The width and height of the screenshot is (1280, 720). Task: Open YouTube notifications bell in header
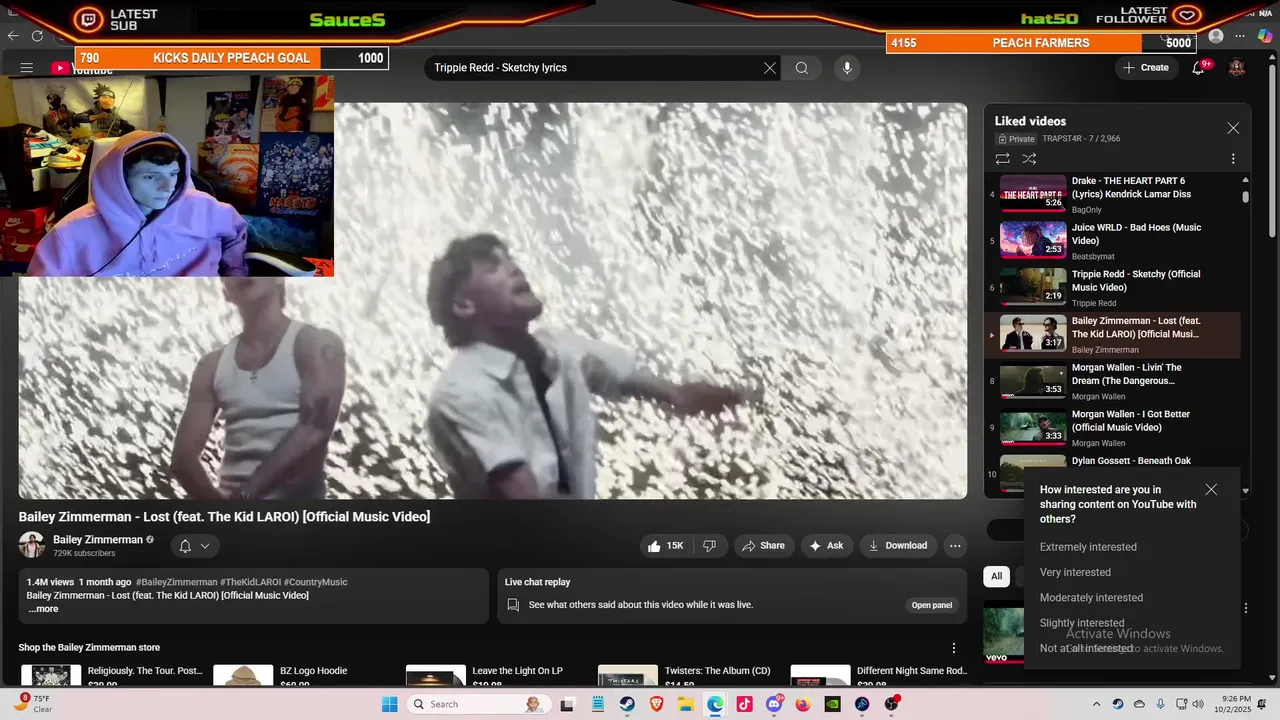tap(1198, 68)
